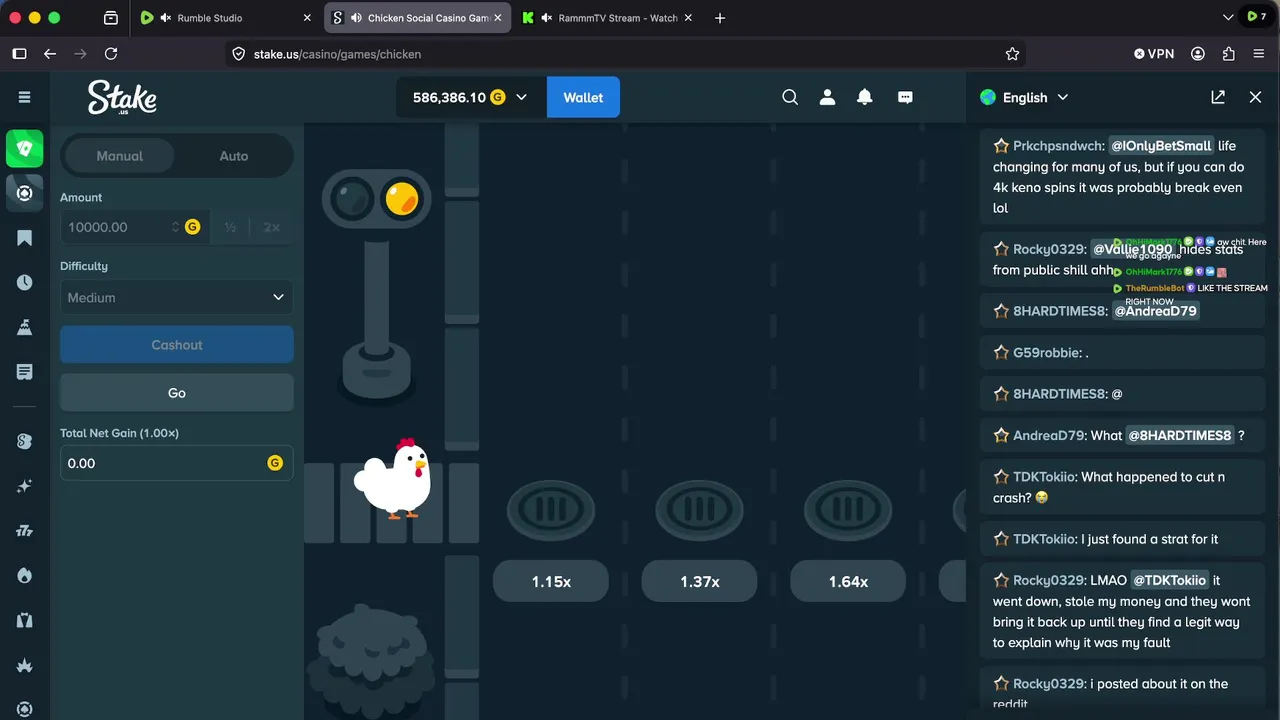Select the 1.37x multiplier tile
This screenshot has height=720, width=1280.
700,581
